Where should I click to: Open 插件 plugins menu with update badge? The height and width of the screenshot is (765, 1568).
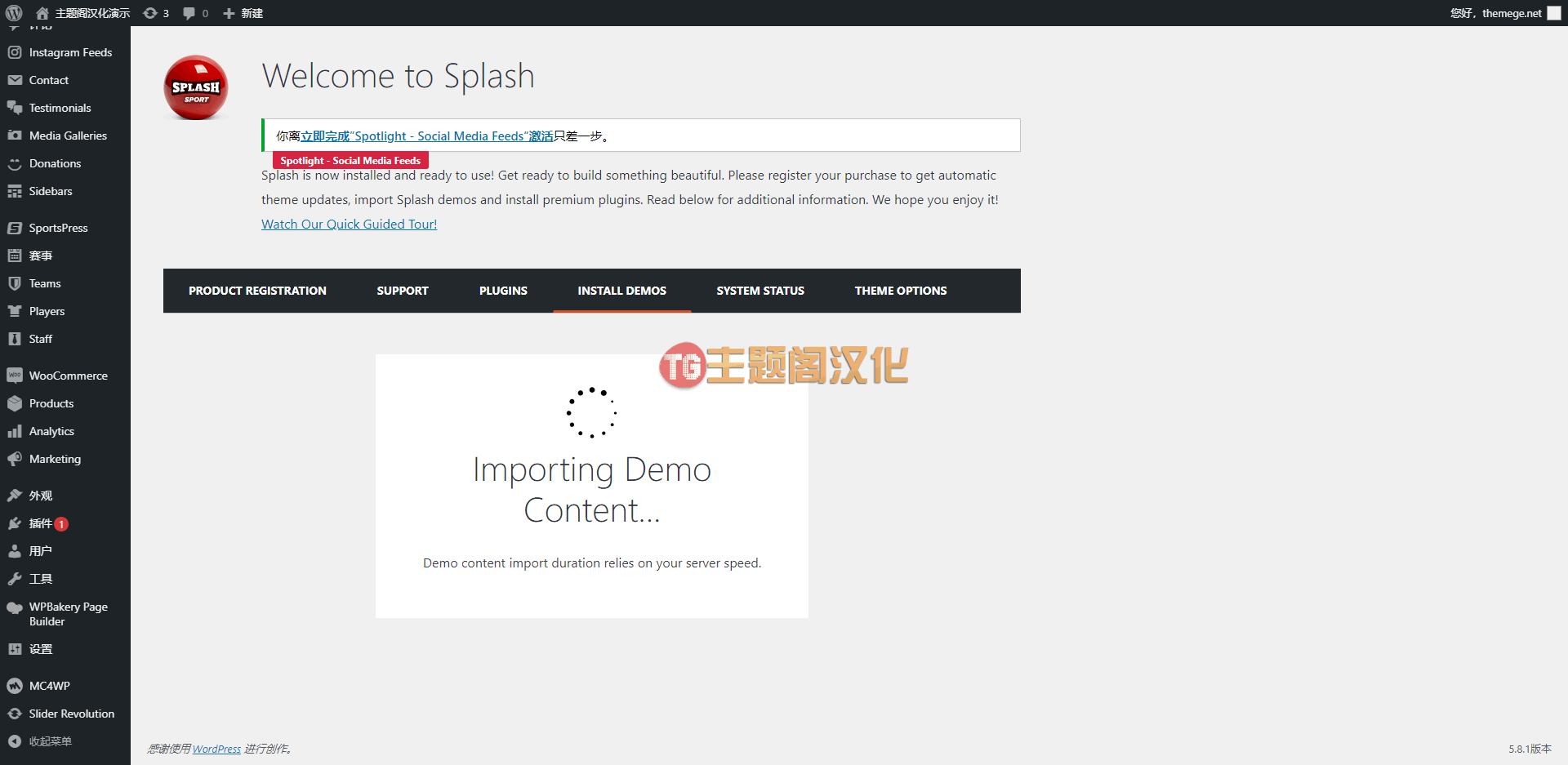click(65, 523)
